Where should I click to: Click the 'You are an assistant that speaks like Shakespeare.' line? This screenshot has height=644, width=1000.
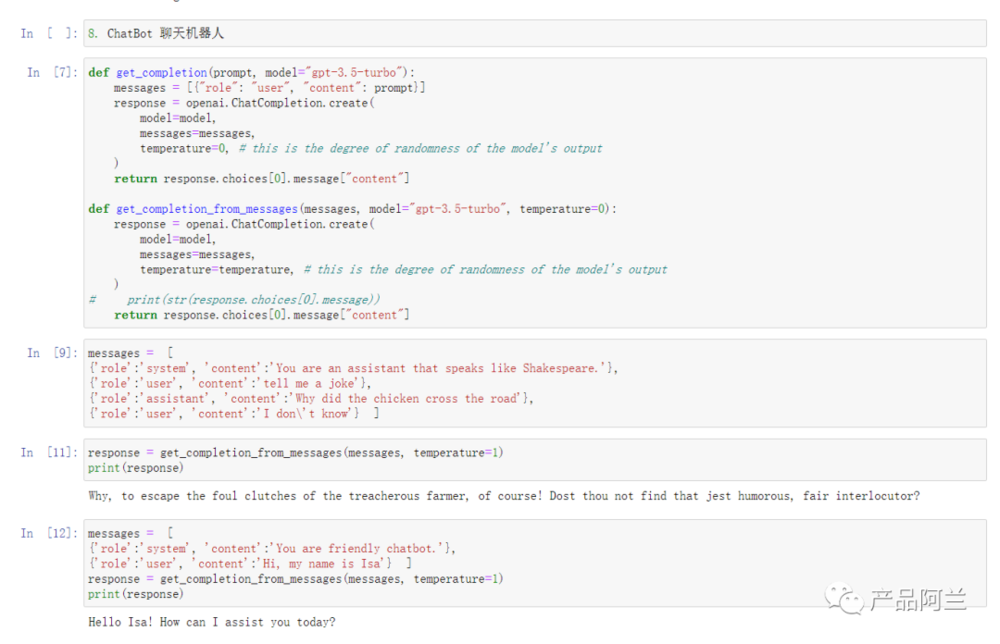353,369
